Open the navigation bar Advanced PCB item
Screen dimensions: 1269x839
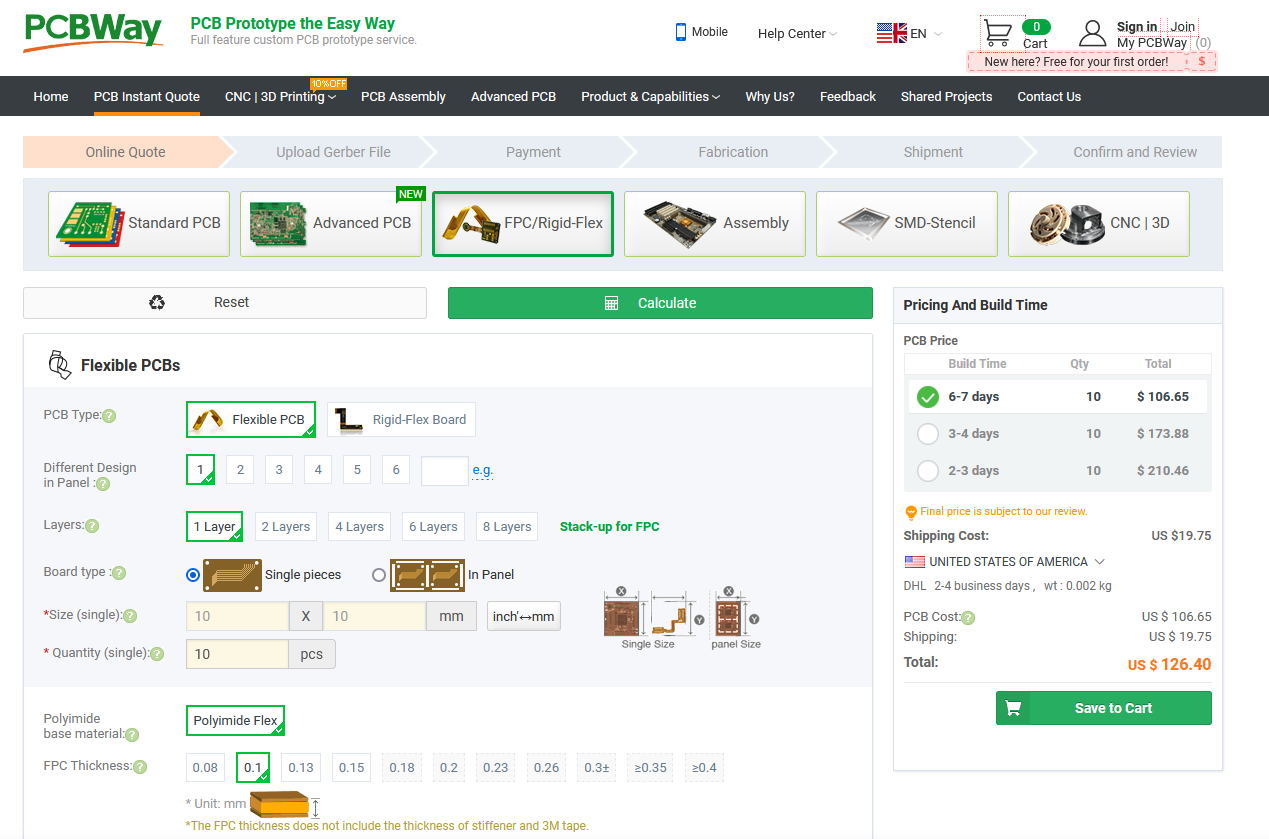(x=513, y=97)
